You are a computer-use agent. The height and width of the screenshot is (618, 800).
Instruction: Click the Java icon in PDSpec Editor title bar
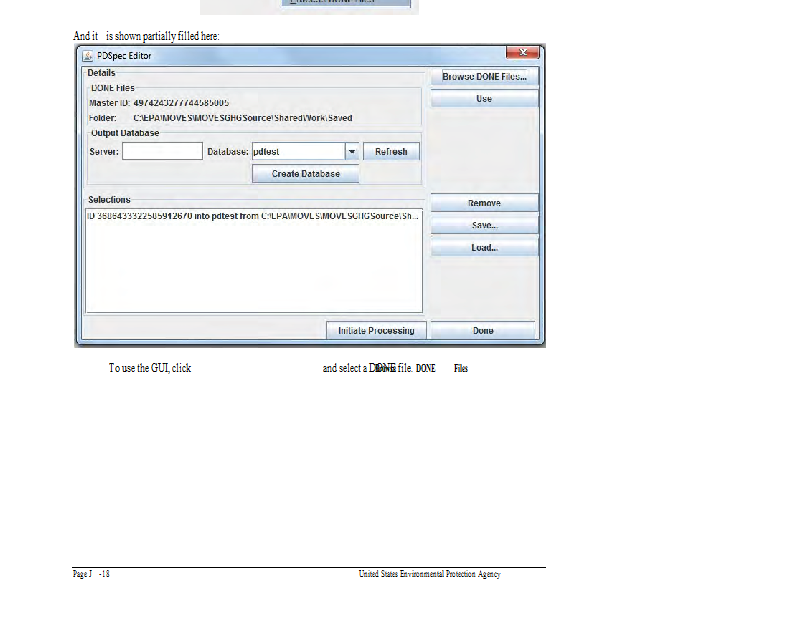click(87, 55)
